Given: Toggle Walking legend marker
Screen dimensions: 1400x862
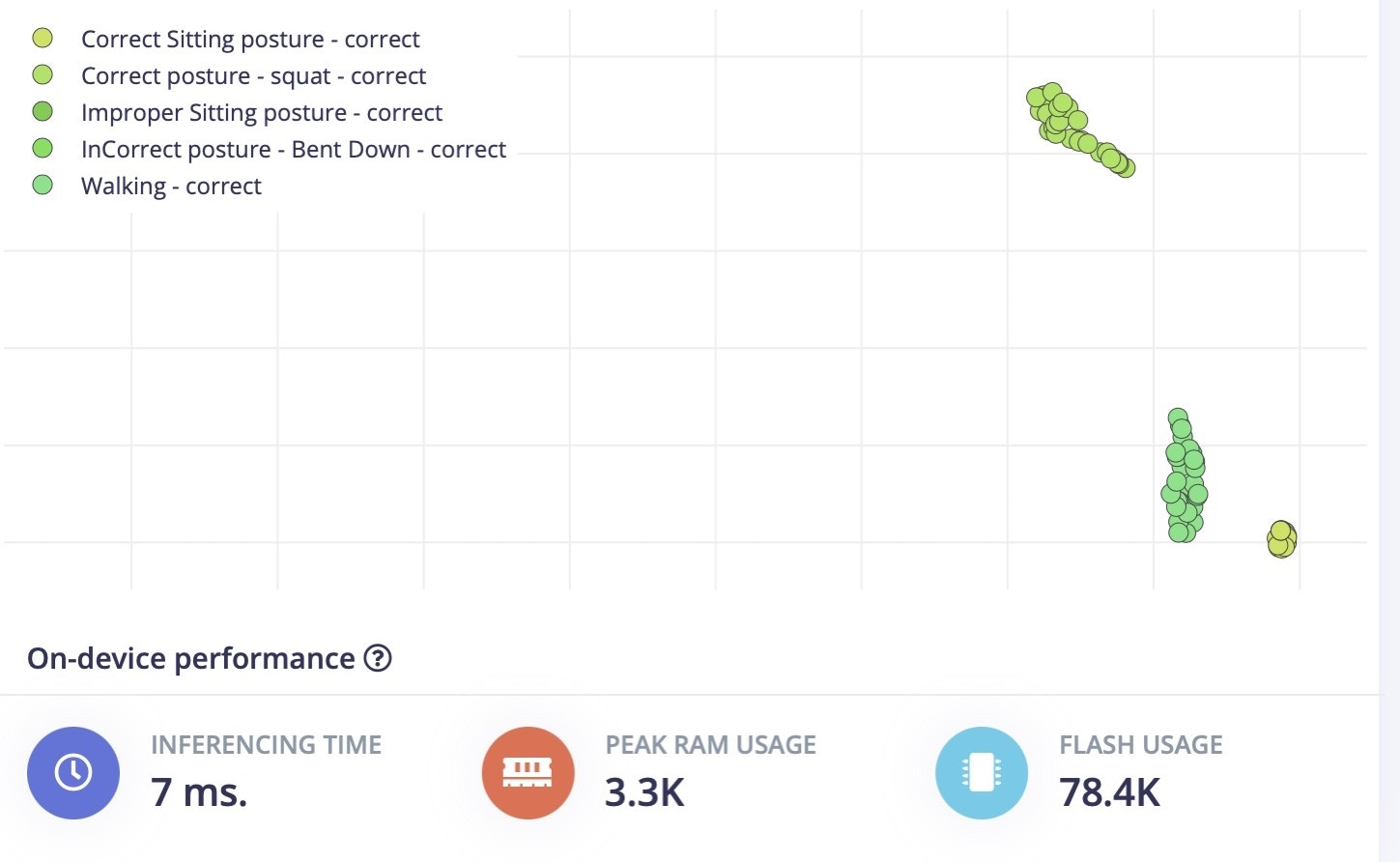Looking at the screenshot, I should click(43, 185).
